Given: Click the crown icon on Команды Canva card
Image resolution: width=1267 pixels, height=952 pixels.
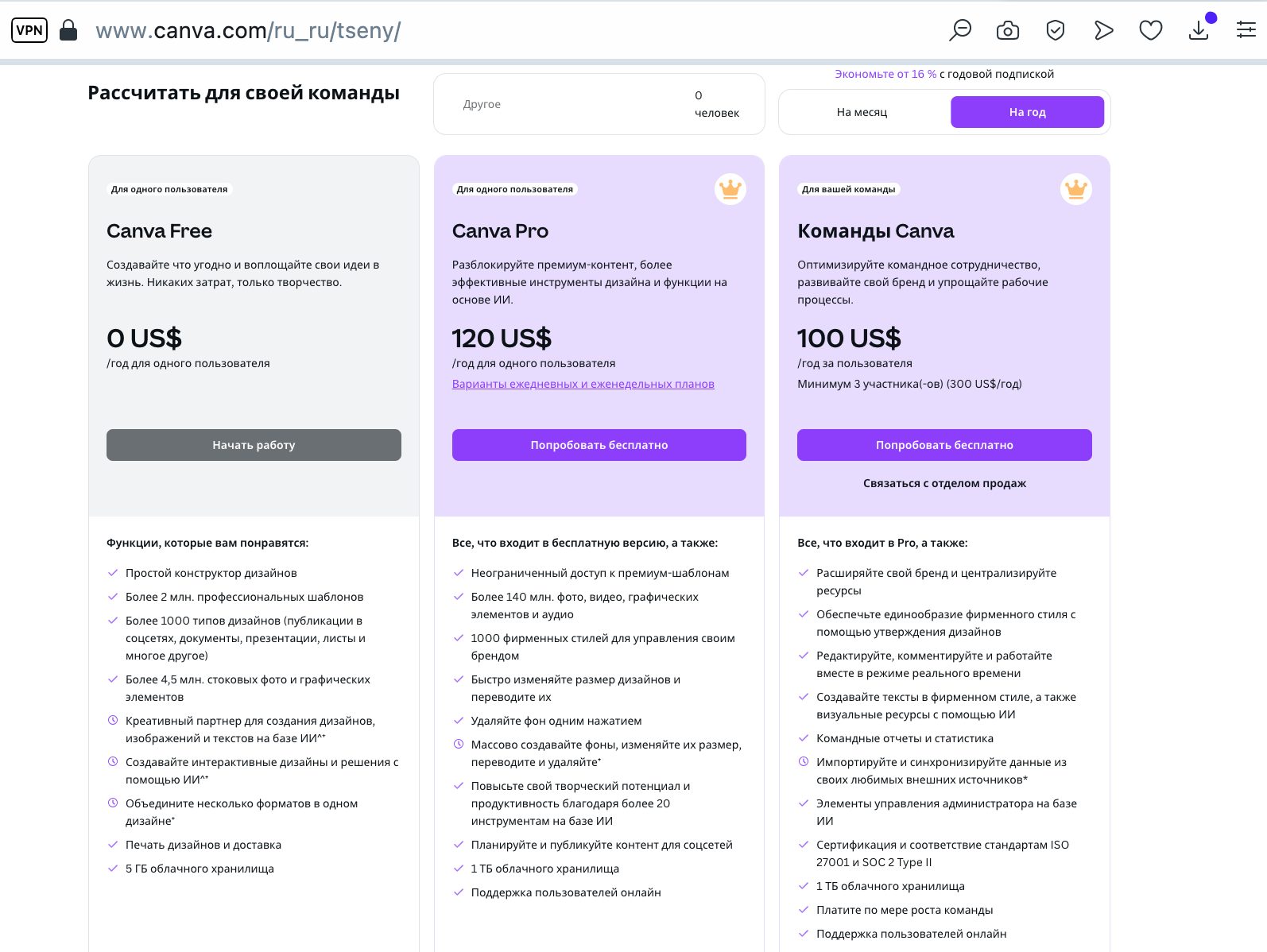Looking at the screenshot, I should (x=1075, y=189).
